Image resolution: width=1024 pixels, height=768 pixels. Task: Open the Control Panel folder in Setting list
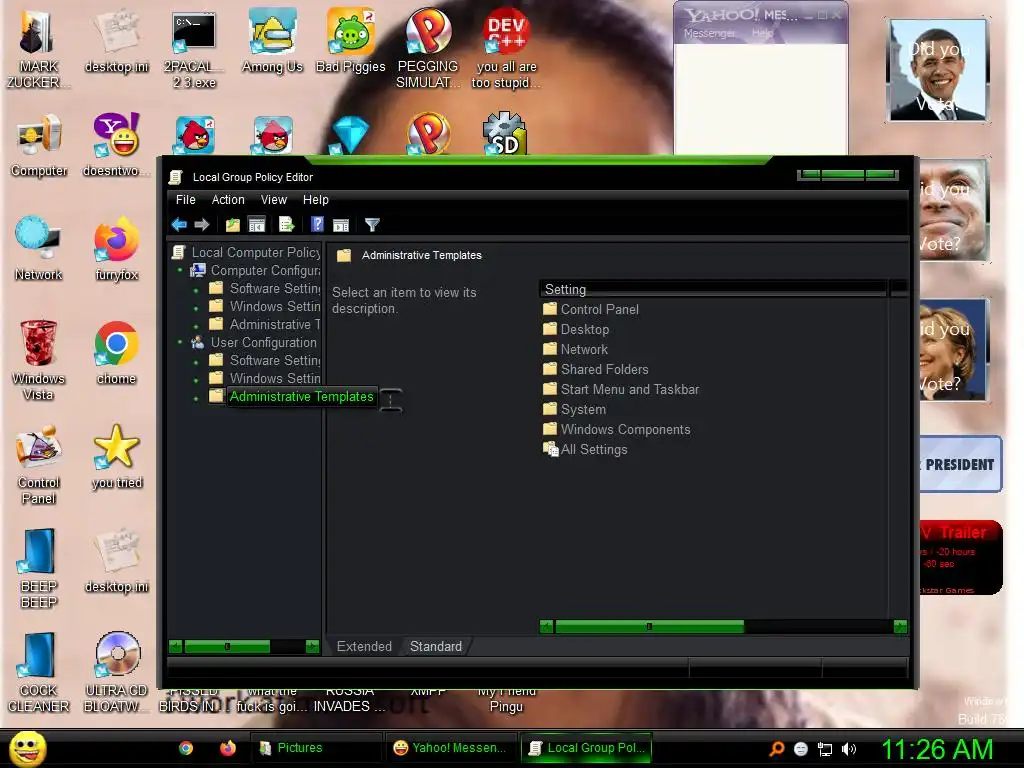591,309
